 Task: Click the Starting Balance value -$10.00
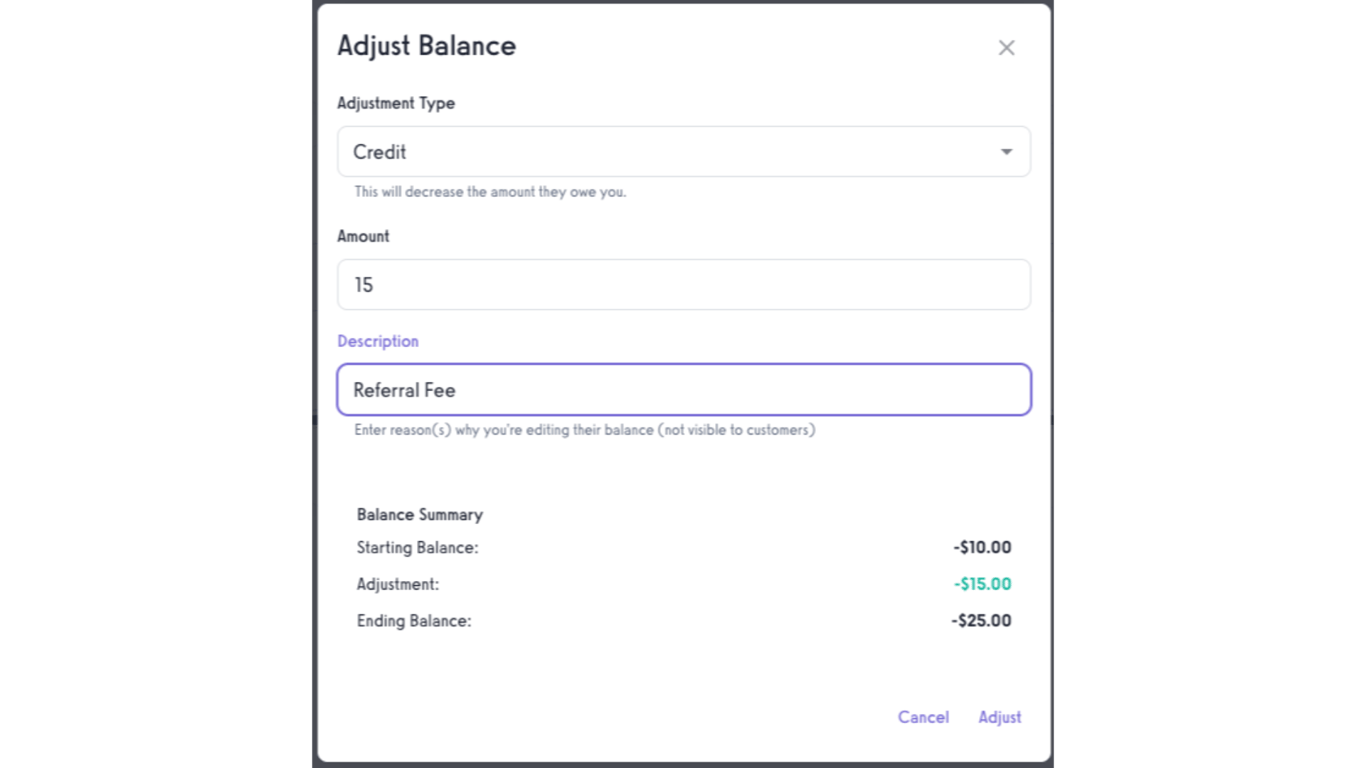(981, 547)
